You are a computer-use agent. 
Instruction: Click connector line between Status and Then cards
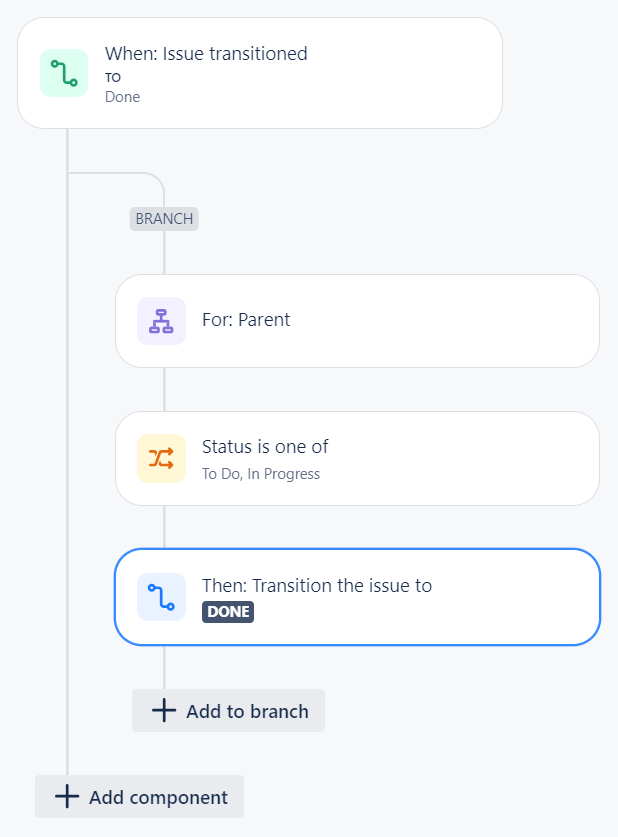(165, 526)
